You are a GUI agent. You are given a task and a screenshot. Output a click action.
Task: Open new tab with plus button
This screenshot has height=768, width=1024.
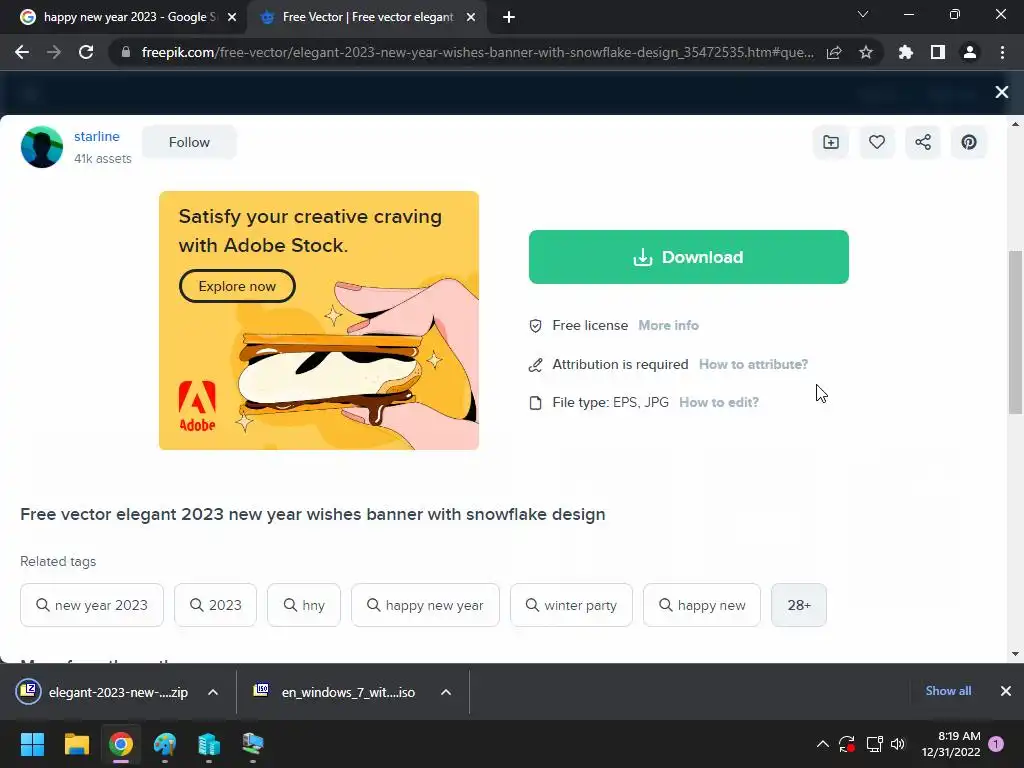point(509,18)
